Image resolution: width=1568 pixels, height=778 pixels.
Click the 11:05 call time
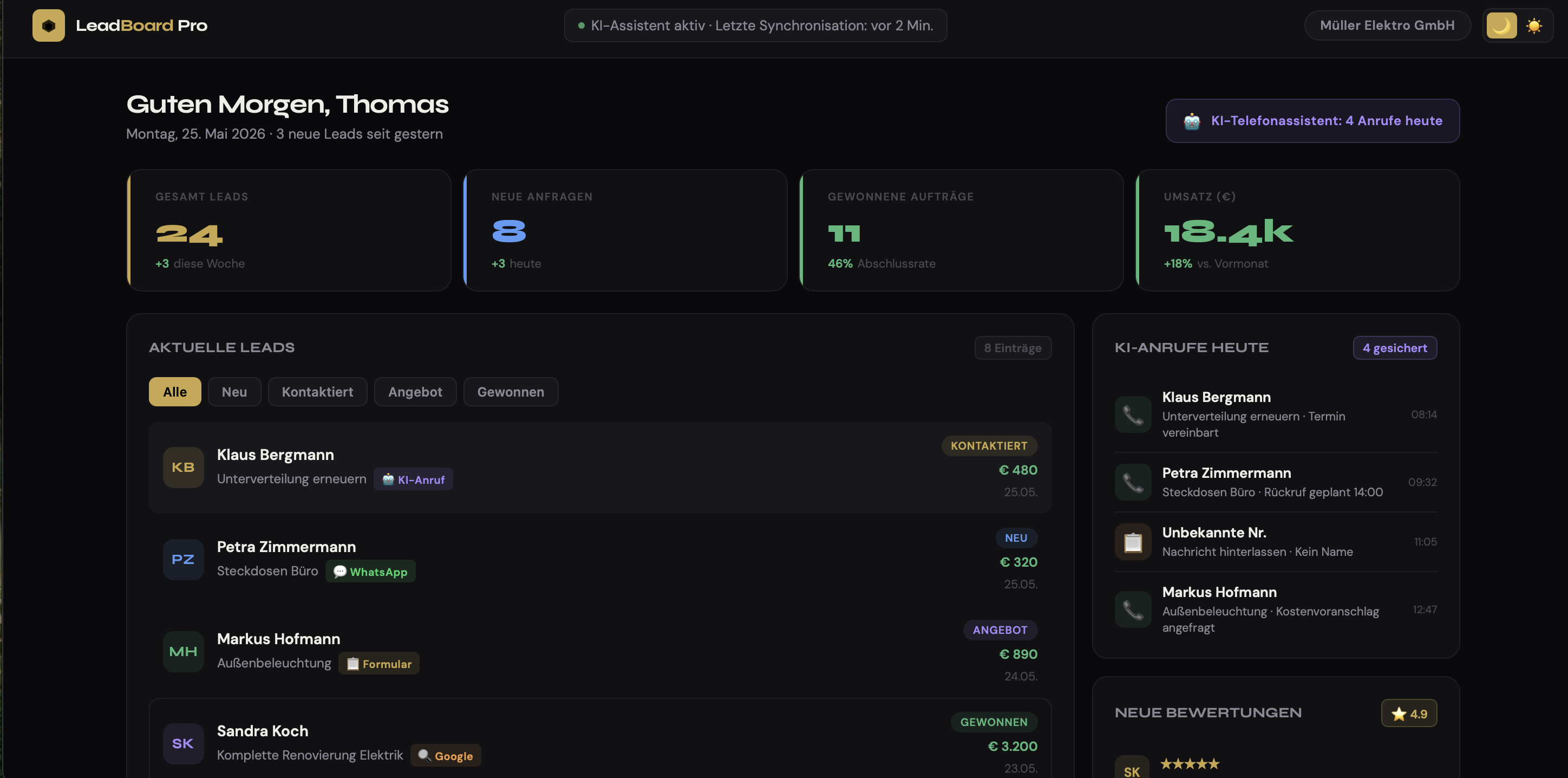(x=1425, y=542)
